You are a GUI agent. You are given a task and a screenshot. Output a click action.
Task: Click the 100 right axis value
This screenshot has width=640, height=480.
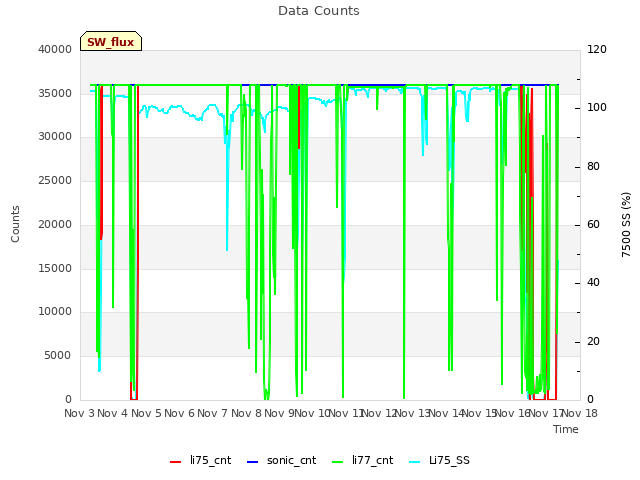point(597,108)
